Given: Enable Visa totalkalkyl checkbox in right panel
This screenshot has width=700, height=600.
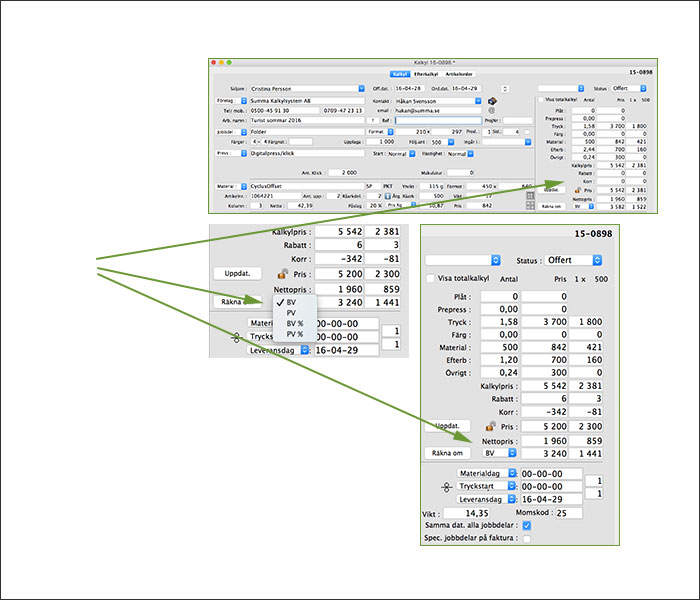Looking at the screenshot, I should coord(430,278).
